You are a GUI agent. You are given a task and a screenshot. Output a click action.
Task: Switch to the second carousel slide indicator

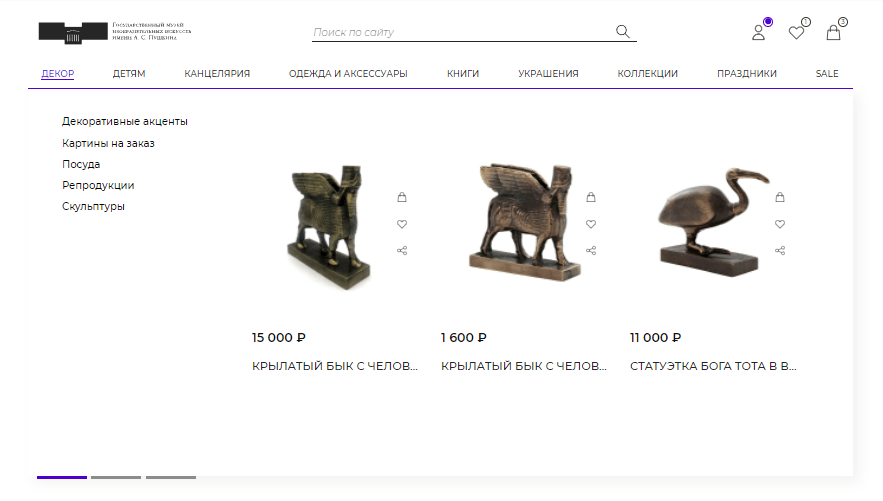pyautogui.click(x=116, y=477)
